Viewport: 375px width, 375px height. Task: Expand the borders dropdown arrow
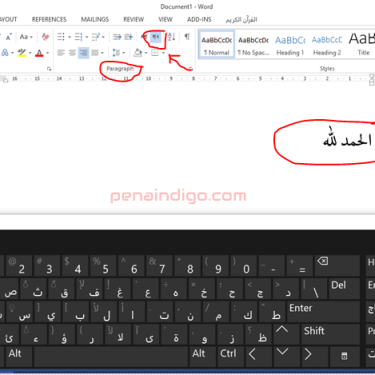[x=163, y=53]
